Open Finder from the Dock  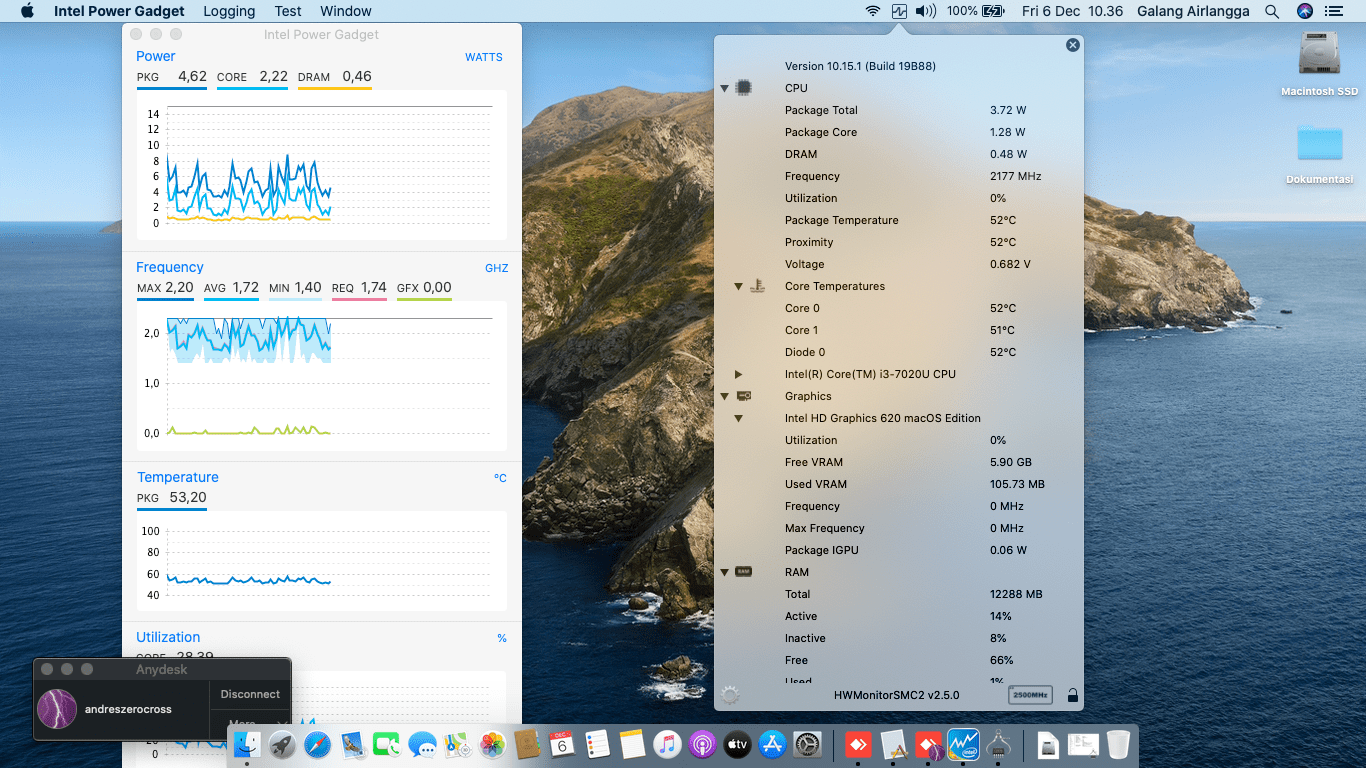(x=247, y=744)
